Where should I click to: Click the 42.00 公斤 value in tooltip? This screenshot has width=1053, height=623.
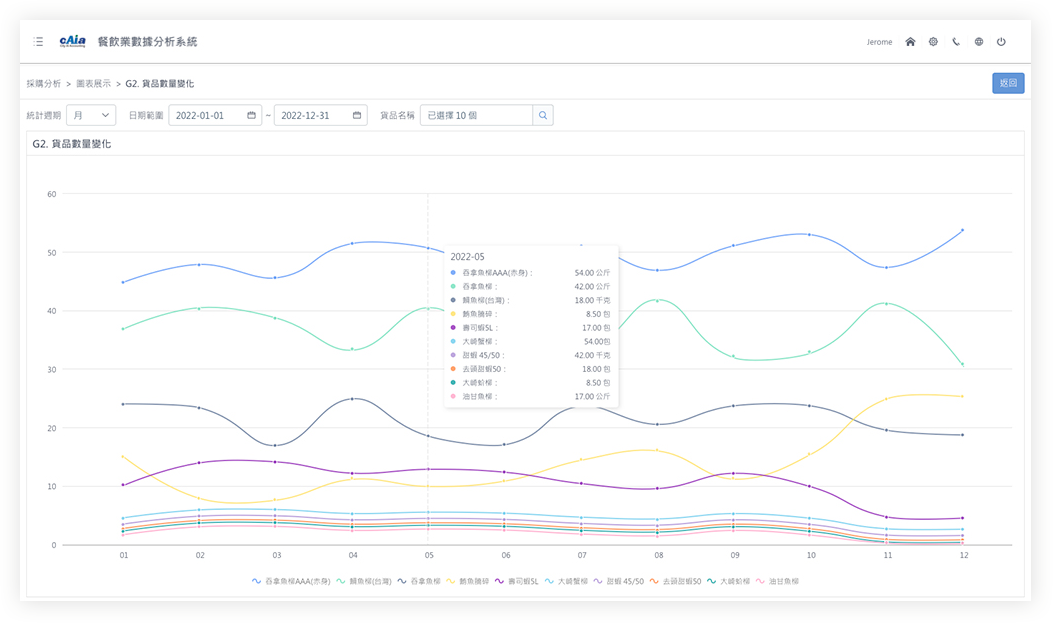click(x=592, y=287)
